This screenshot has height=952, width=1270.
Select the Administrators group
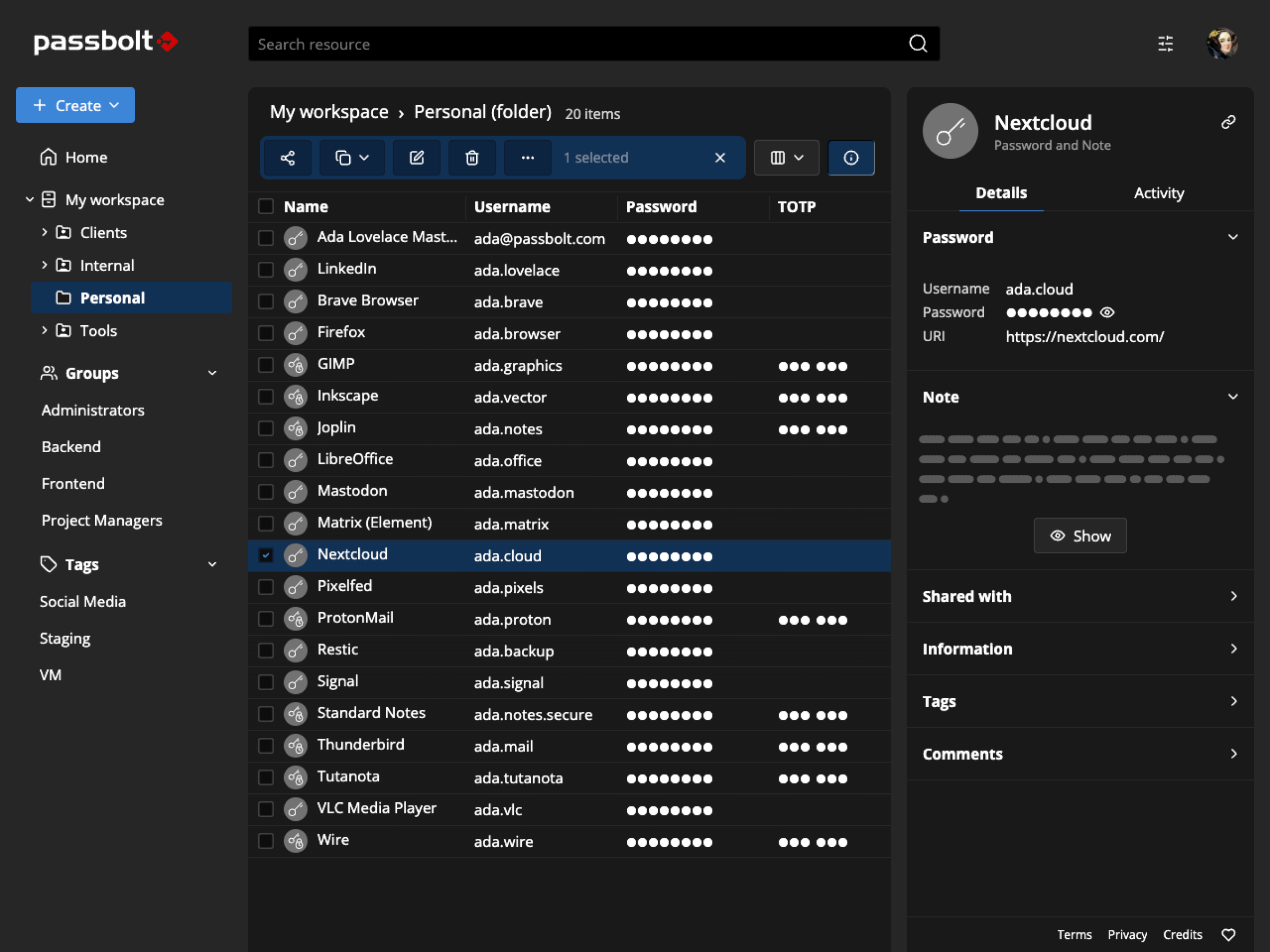point(93,410)
